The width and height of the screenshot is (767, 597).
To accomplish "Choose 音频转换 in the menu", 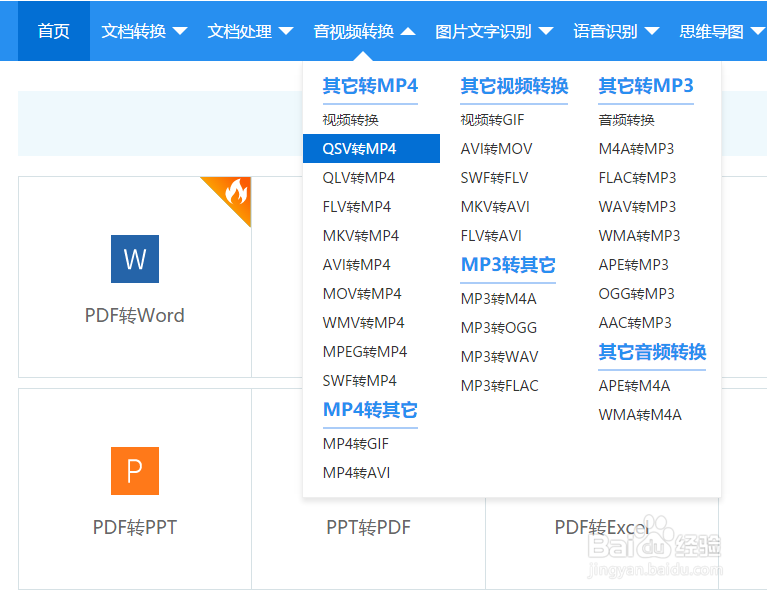I will pyautogui.click(x=627, y=120).
